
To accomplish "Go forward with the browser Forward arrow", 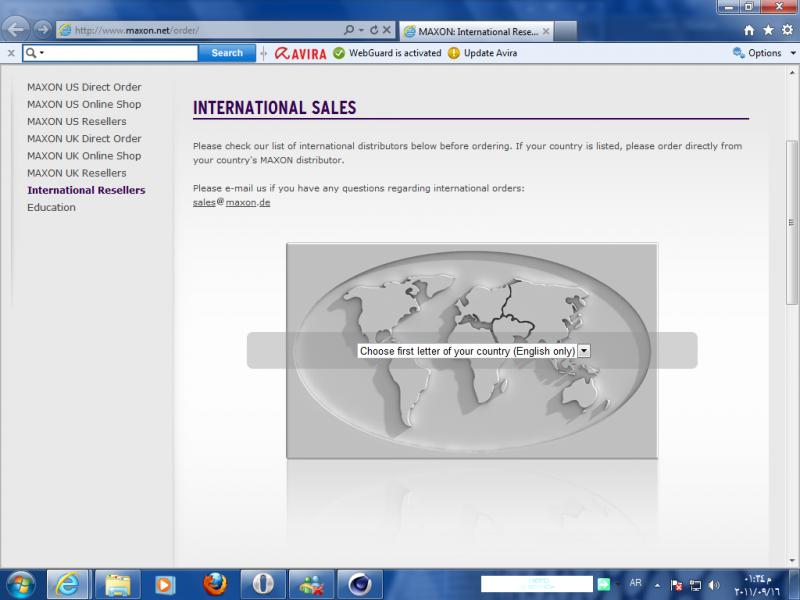I will 43,30.
